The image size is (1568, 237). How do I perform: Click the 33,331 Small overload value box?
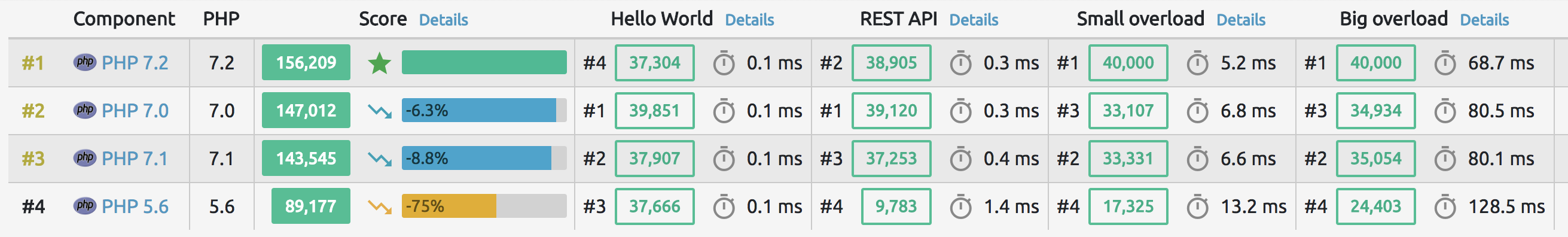click(1128, 159)
